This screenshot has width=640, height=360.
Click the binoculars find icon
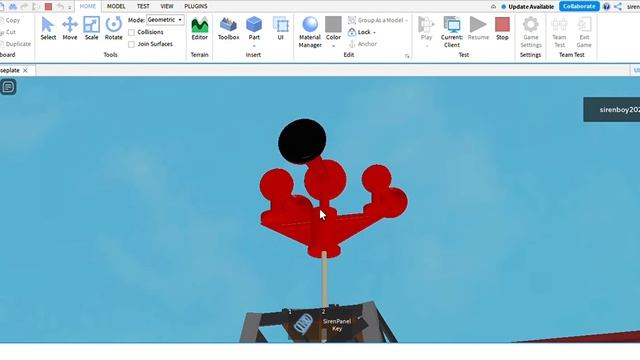tap(13, 7)
